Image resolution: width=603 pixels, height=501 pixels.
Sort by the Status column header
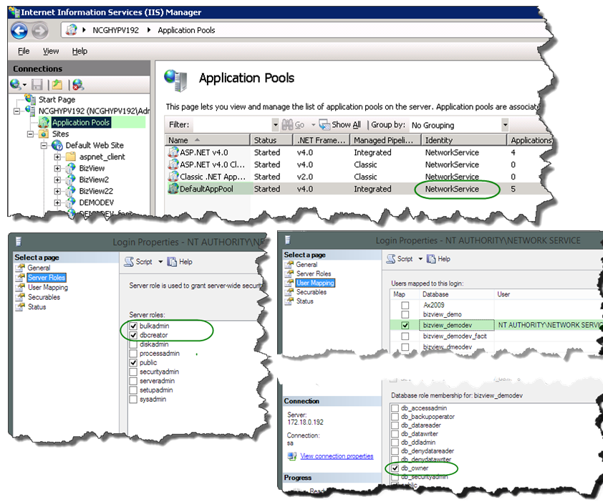click(271, 140)
